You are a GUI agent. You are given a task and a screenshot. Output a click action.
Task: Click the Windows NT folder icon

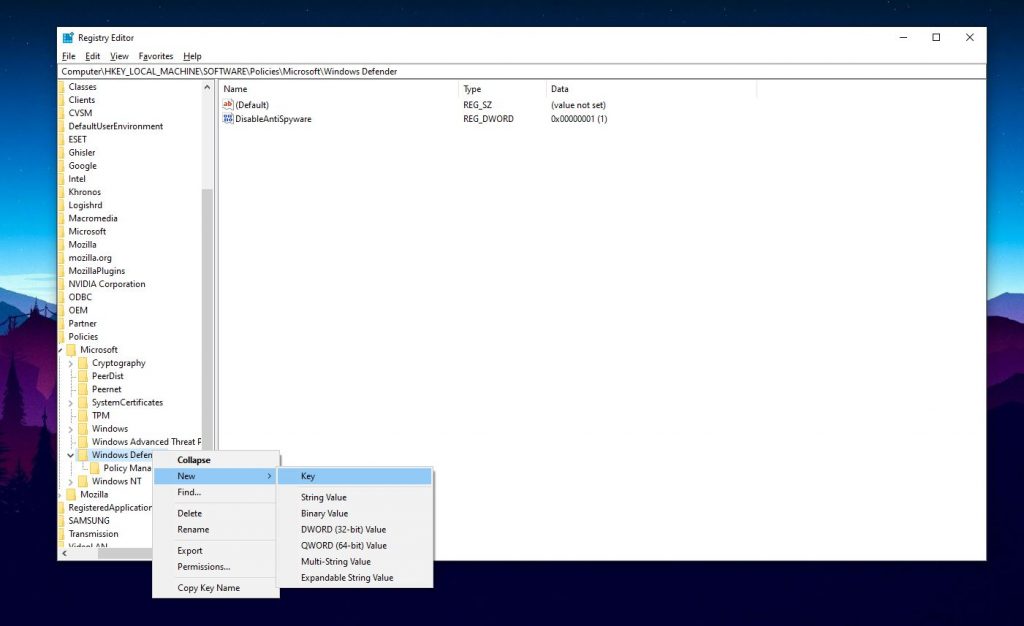click(83, 481)
